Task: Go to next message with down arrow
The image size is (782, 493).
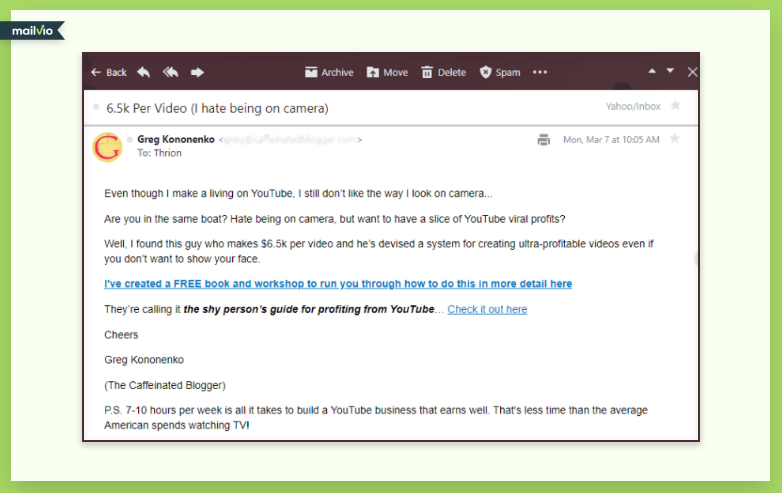Action: [x=670, y=71]
